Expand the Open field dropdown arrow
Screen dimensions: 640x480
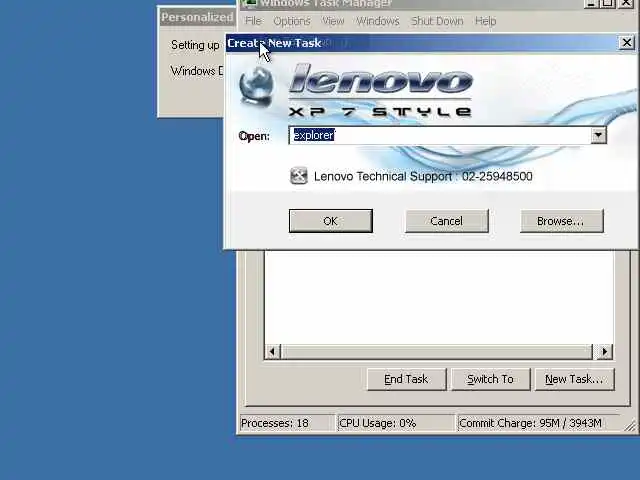[x=598, y=135]
